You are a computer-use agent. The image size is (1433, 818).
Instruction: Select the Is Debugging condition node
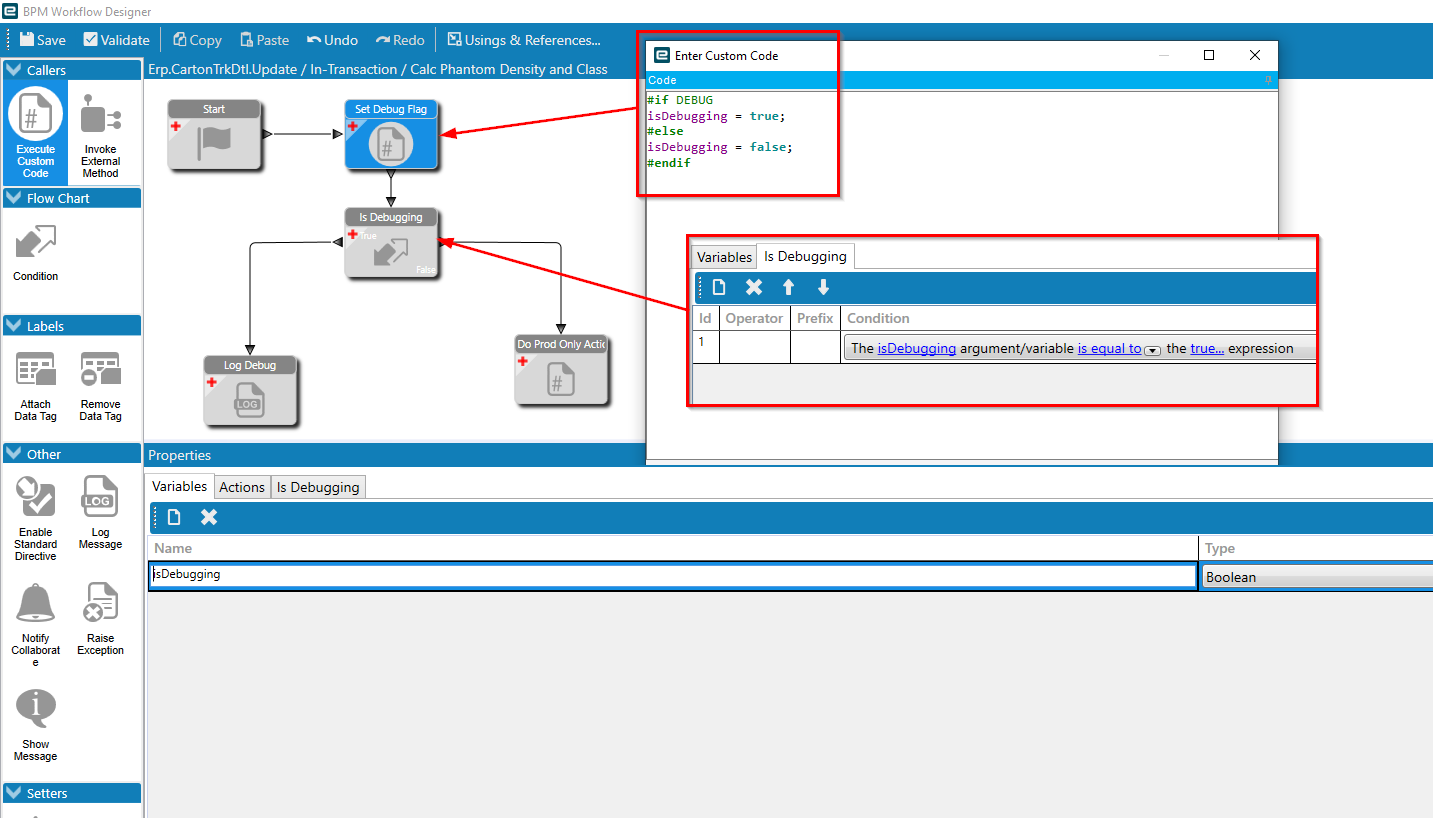pos(391,243)
